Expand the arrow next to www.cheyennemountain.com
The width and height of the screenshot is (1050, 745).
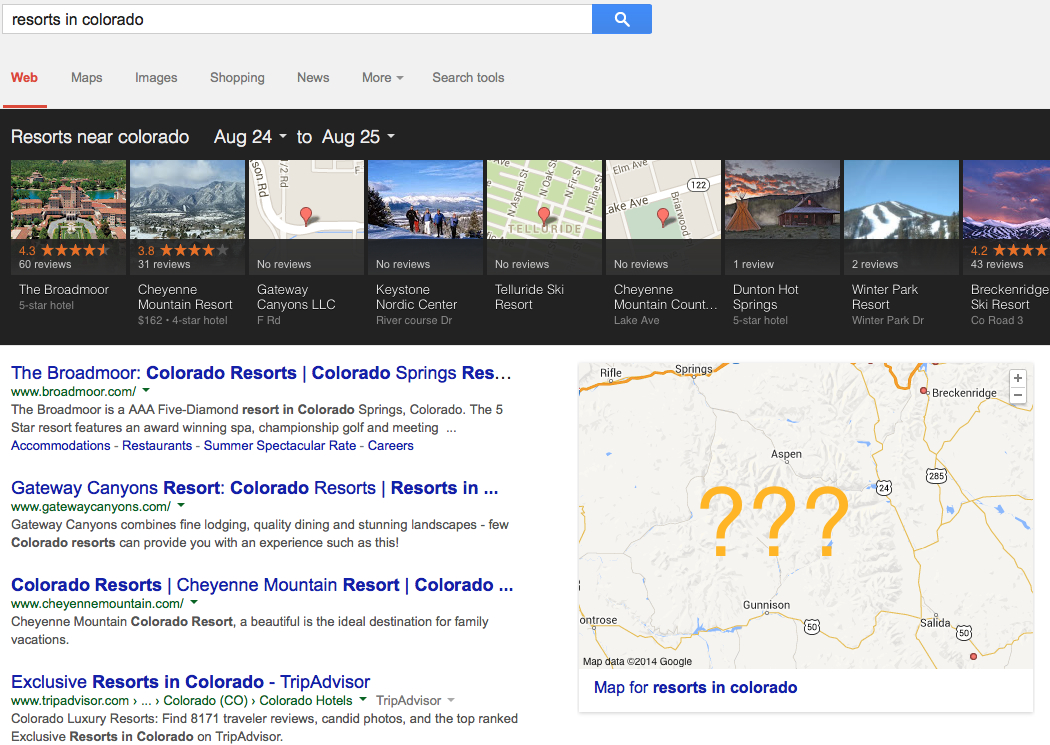[x=194, y=602]
